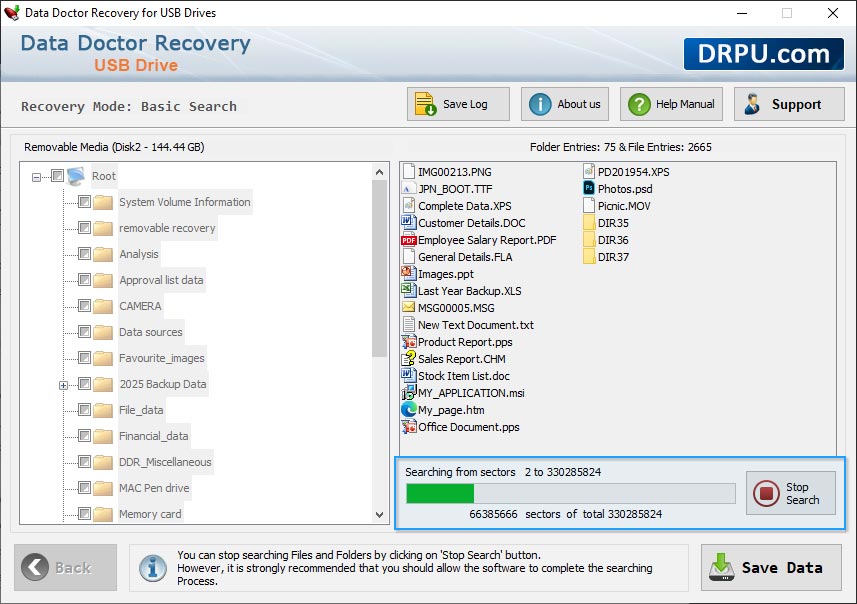Select the DIR37 folder icon

(x=589, y=256)
